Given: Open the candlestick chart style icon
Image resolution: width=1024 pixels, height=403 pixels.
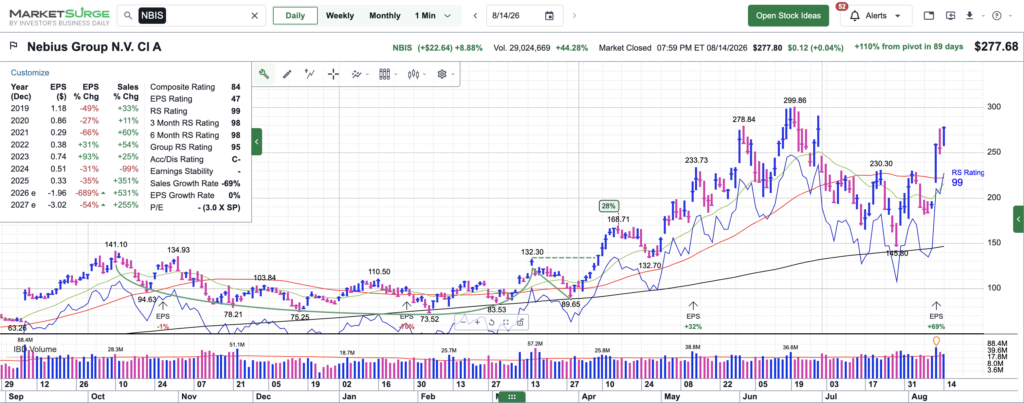Looking at the screenshot, I should tap(412, 74).
